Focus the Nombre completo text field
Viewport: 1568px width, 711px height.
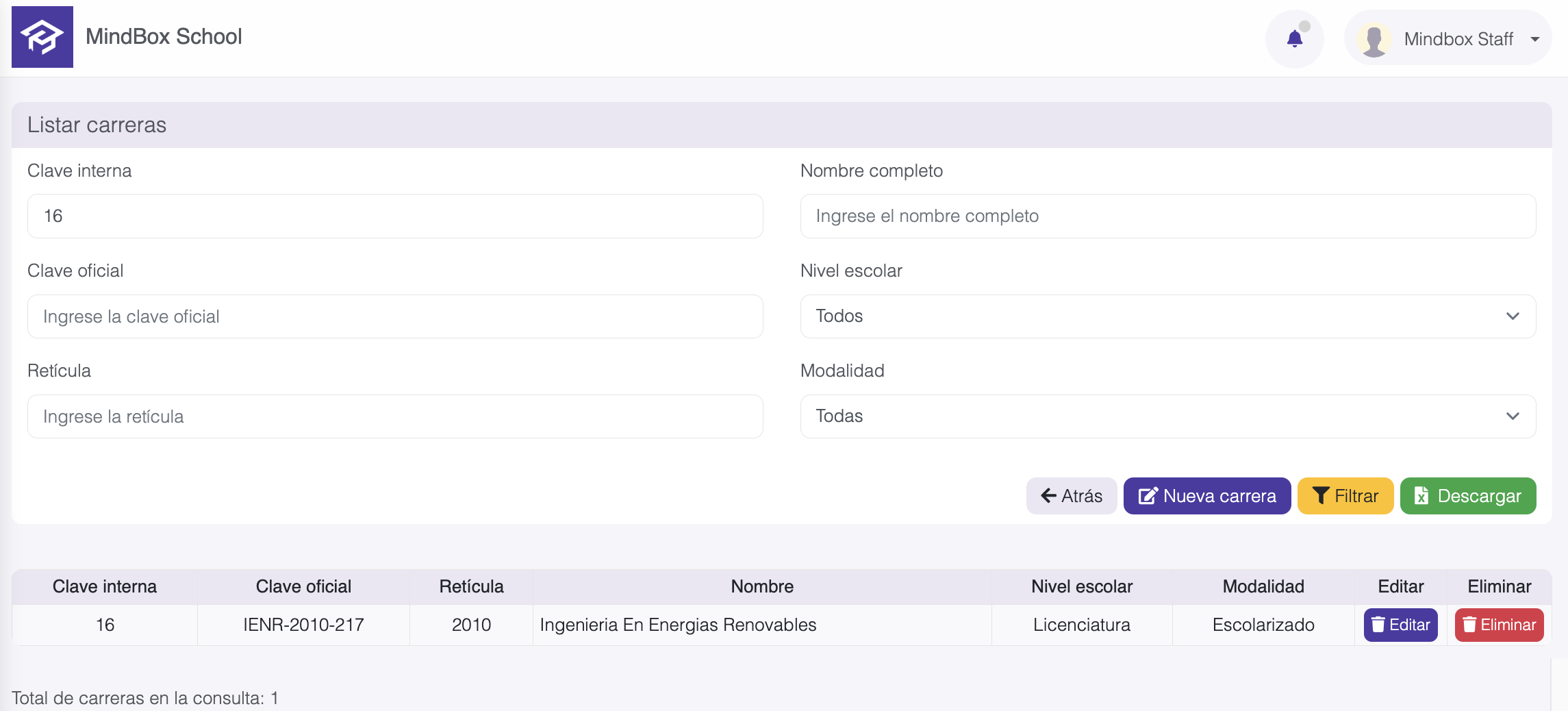[x=1167, y=216]
